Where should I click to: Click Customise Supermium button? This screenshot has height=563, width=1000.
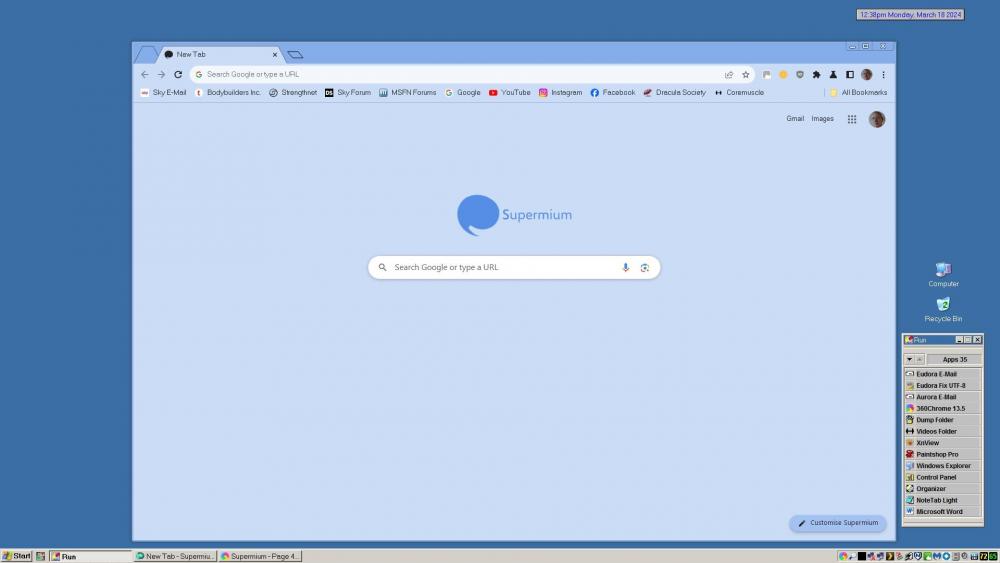(837, 523)
